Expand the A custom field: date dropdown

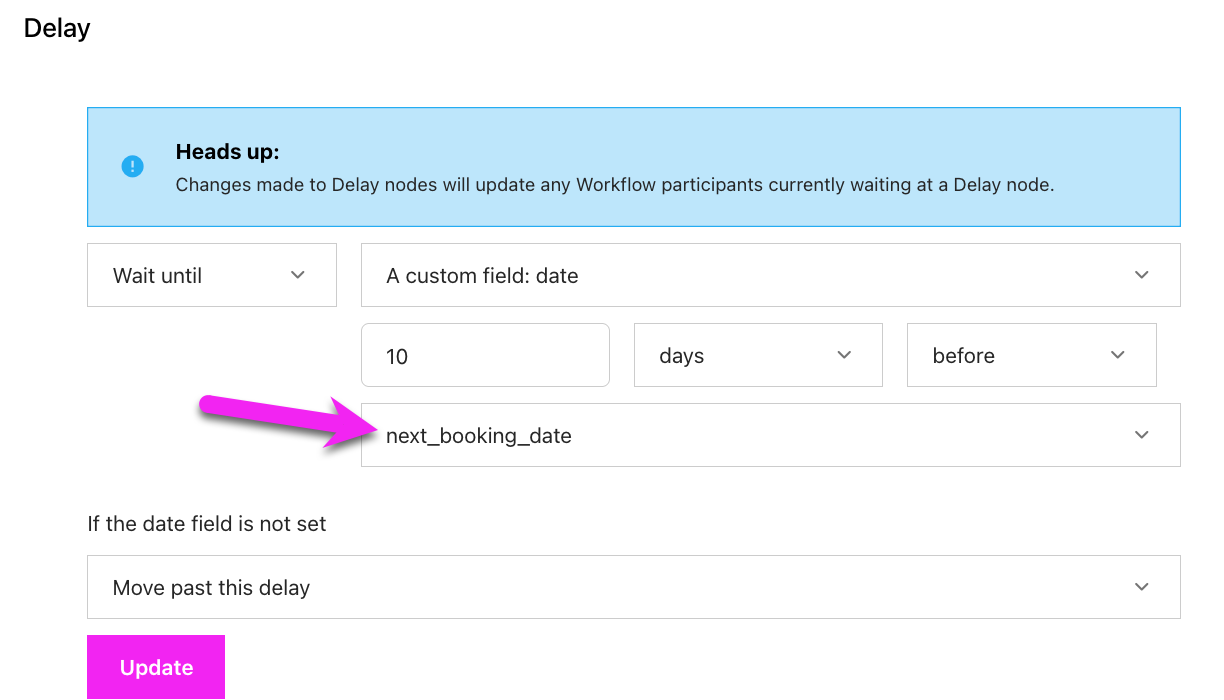[x=770, y=275]
